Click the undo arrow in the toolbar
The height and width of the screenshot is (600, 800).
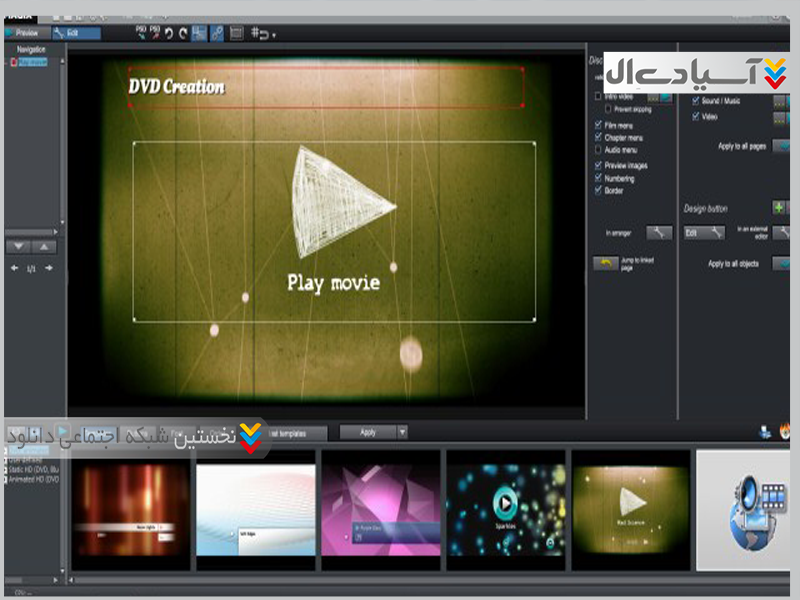point(168,33)
